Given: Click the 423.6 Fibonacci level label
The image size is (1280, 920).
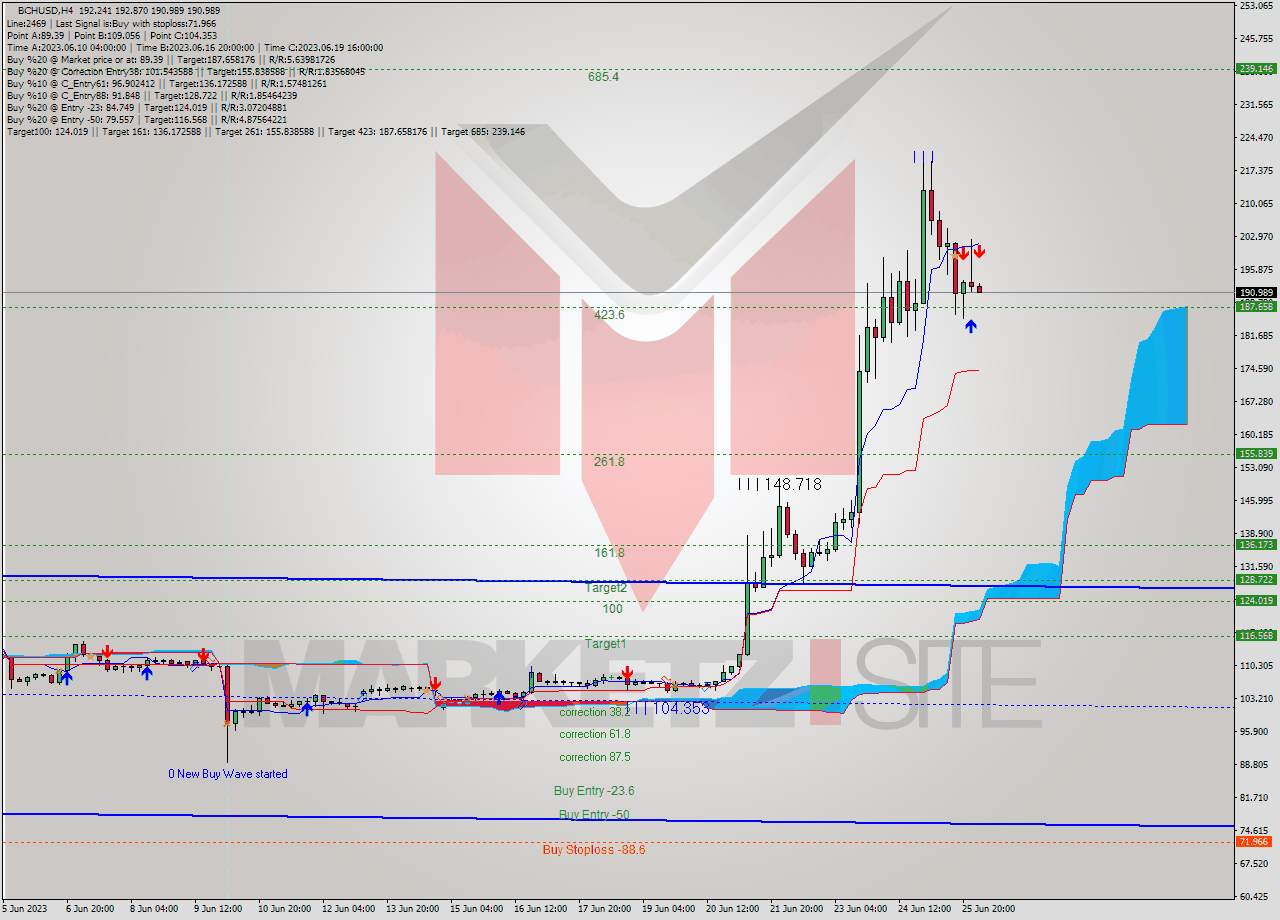Looking at the screenshot, I should (609, 314).
